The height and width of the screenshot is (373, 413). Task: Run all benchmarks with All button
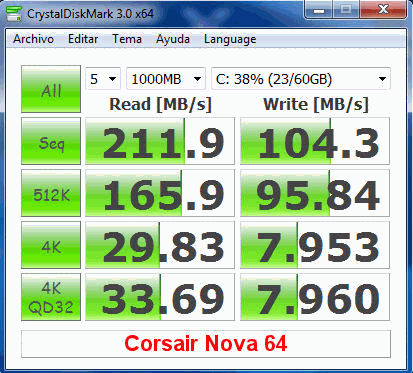point(51,89)
